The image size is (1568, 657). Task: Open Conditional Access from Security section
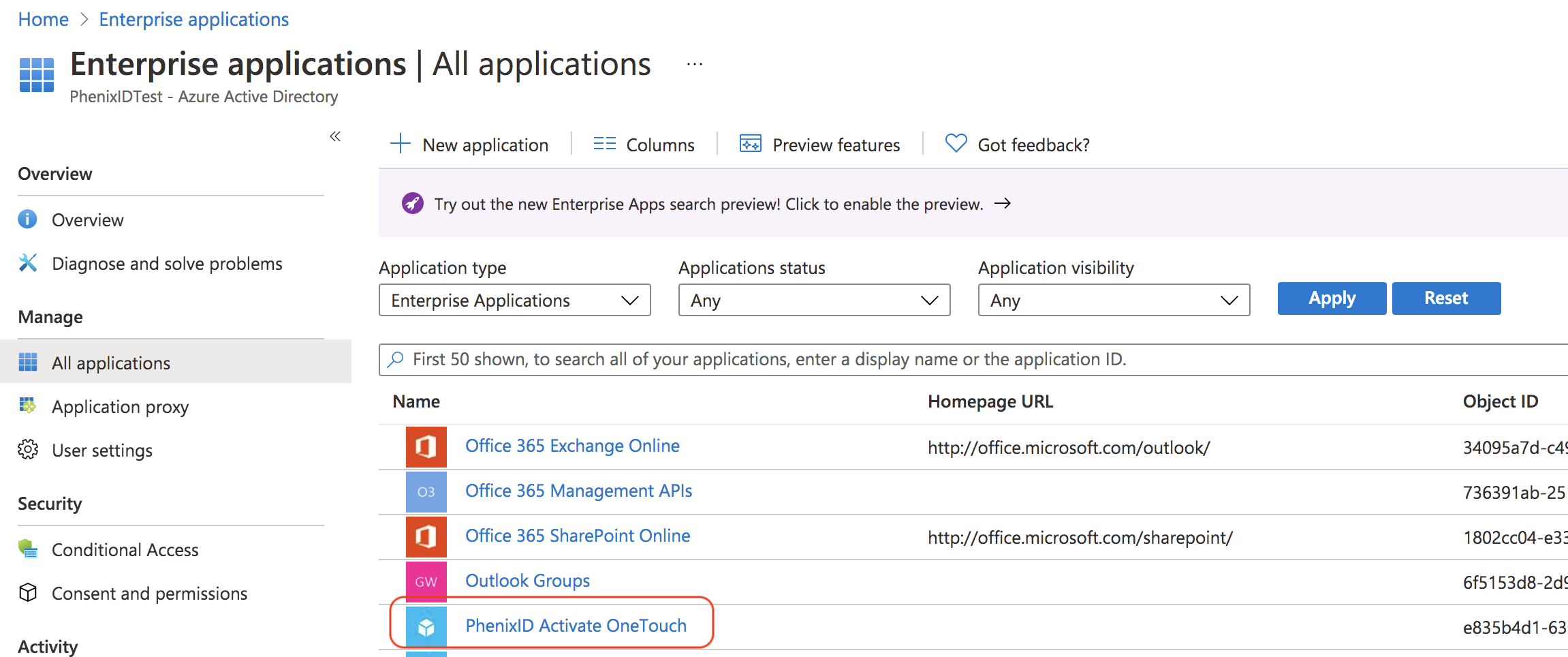[x=125, y=550]
